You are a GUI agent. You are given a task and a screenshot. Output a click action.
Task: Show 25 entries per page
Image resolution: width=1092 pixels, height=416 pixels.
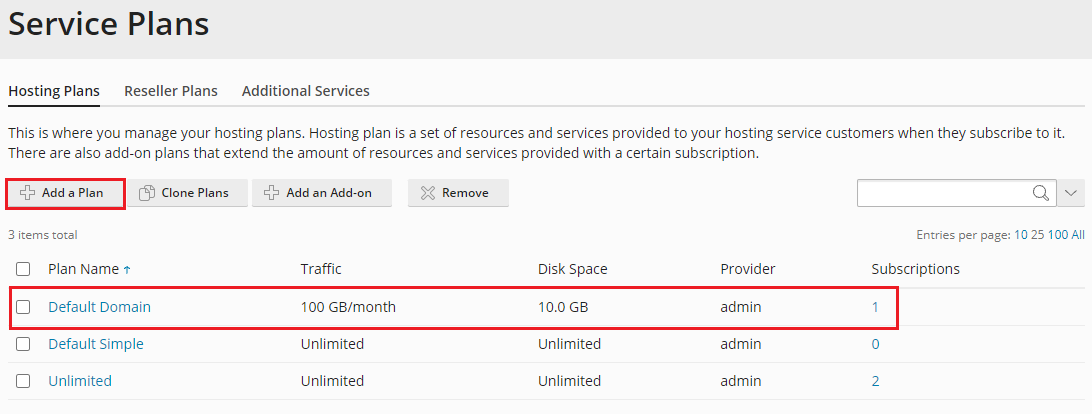pos(1038,235)
